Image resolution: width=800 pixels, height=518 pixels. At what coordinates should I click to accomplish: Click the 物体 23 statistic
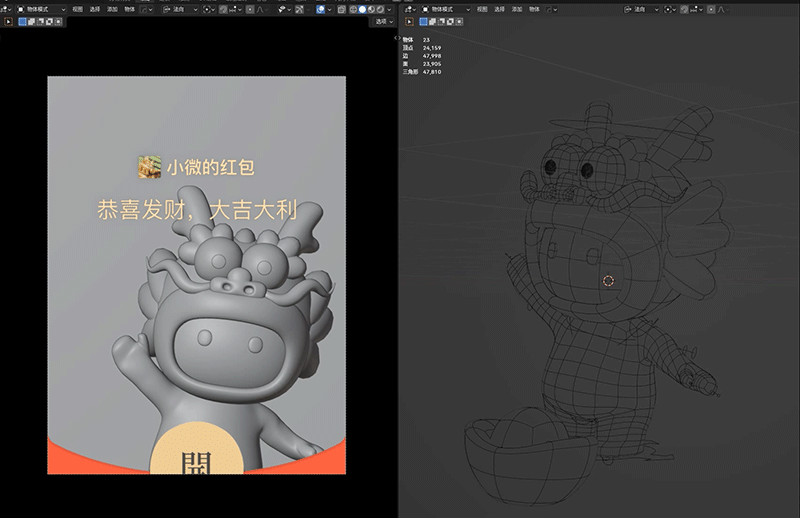416,40
